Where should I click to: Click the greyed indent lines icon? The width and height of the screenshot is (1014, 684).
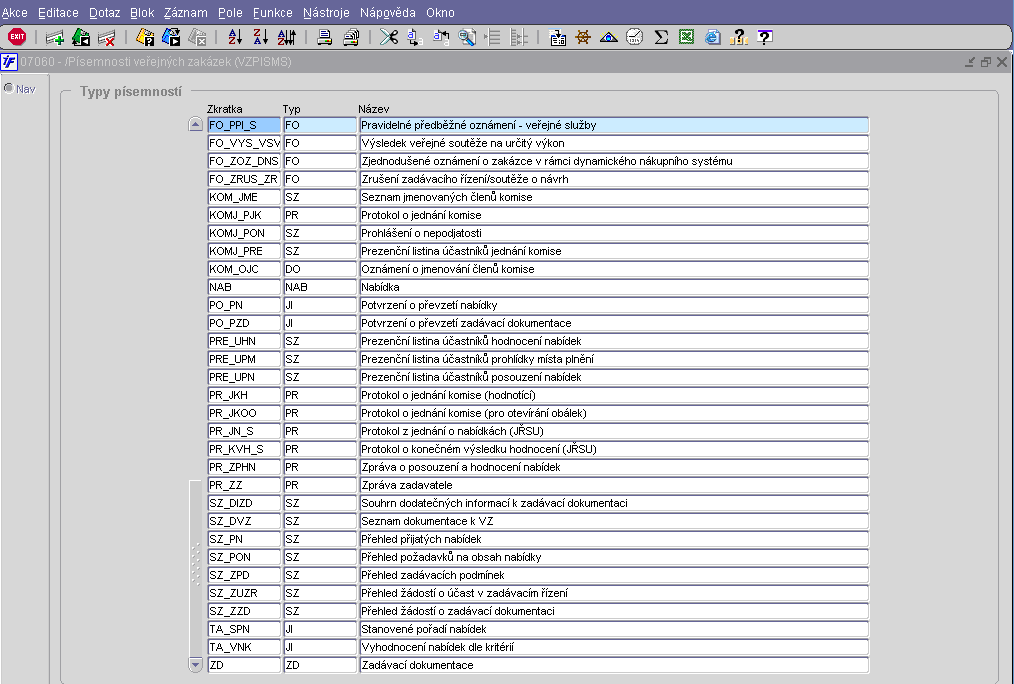492,37
